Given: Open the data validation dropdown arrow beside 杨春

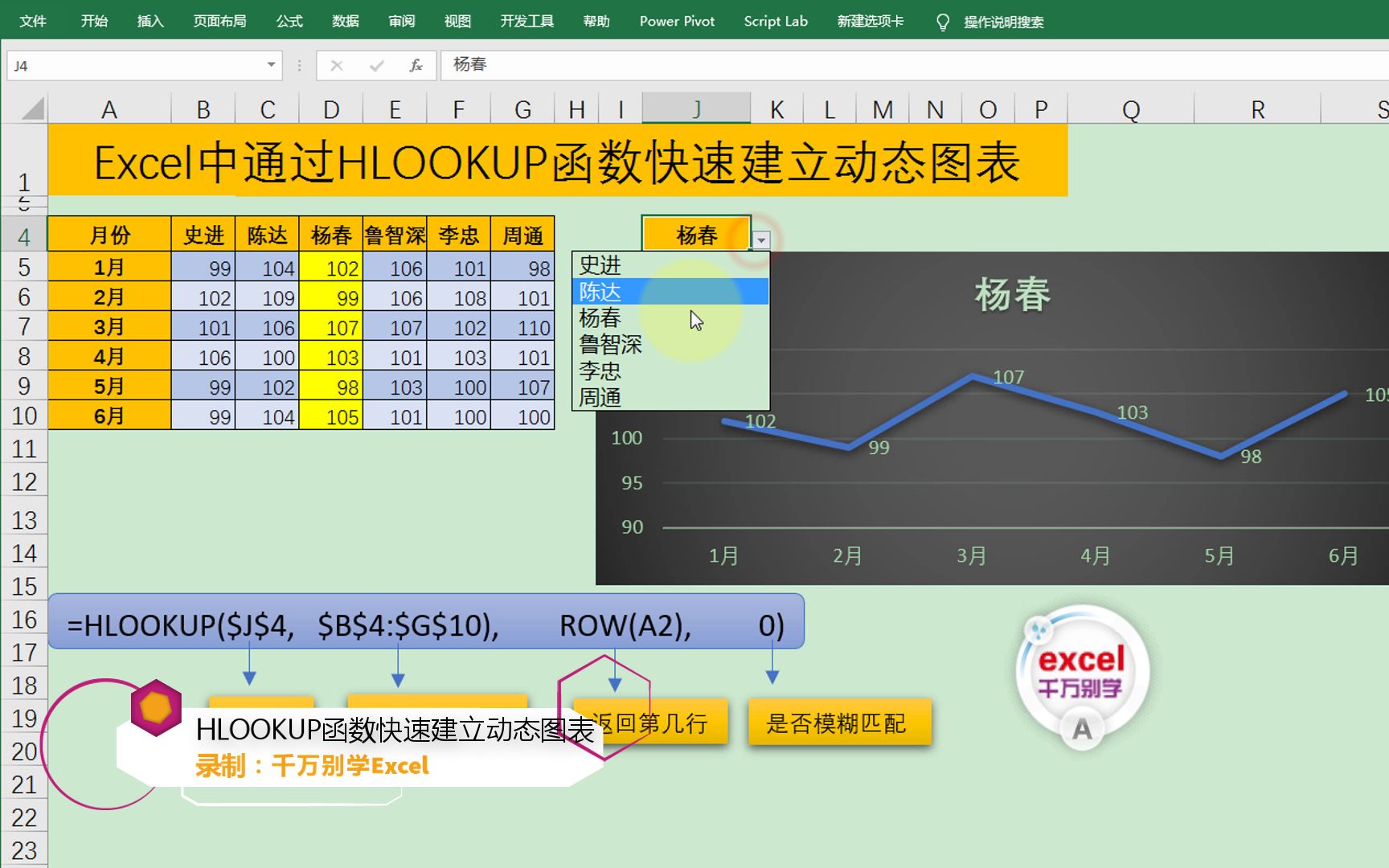Looking at the screenshot, I should 760,238.
